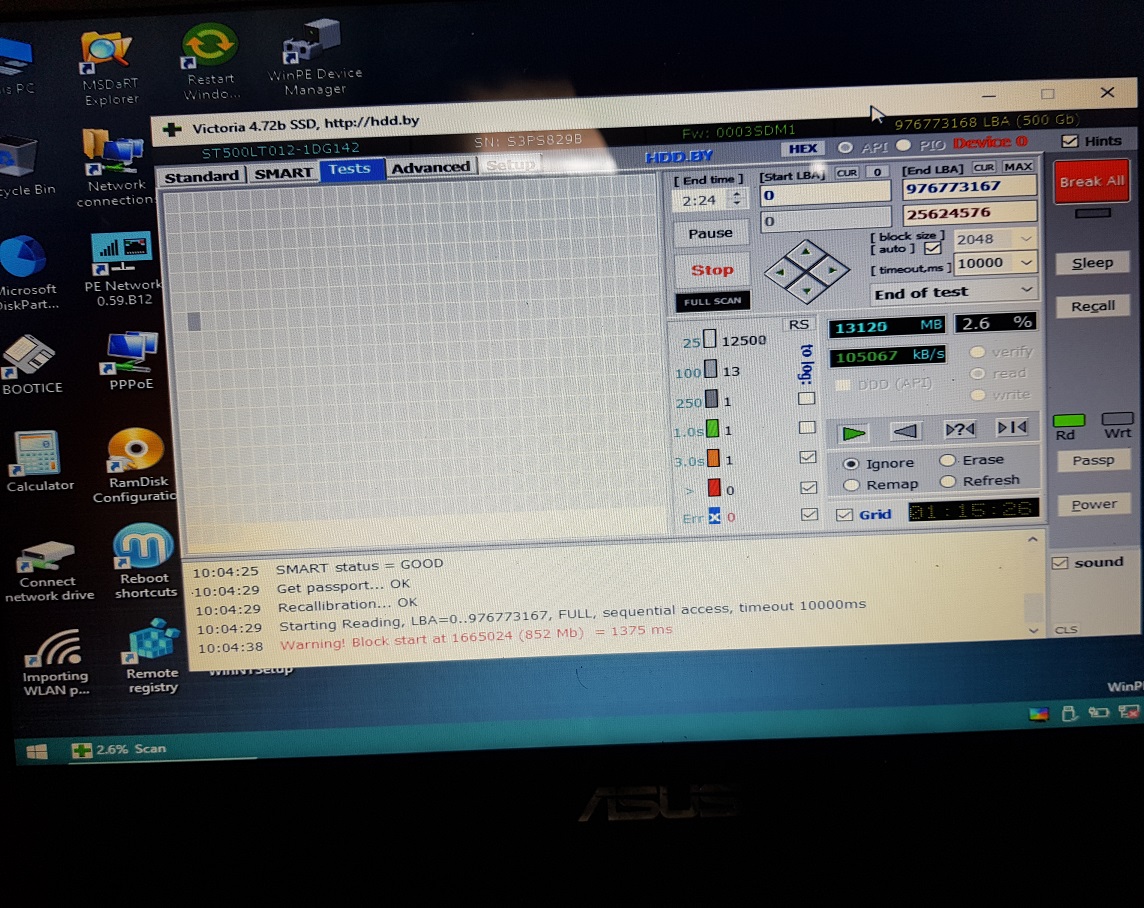Viewport: 1144px width, 908px height.
Task: Click the down arrow in Victoria's navigation diamond
Action: coord(806,290)
